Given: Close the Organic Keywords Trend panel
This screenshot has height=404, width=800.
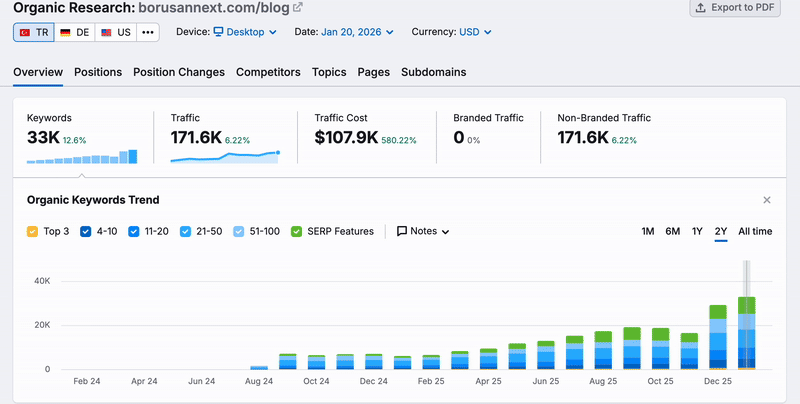Looking at the screenshot, I should [767, 200].
